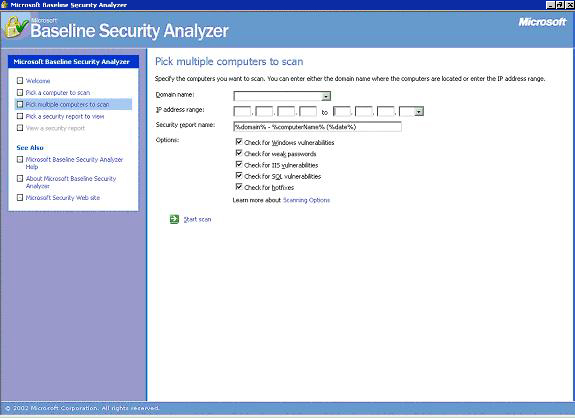Click the 'Security report name:' label
The image size is (575, 418).
click(x=185, y=125)
